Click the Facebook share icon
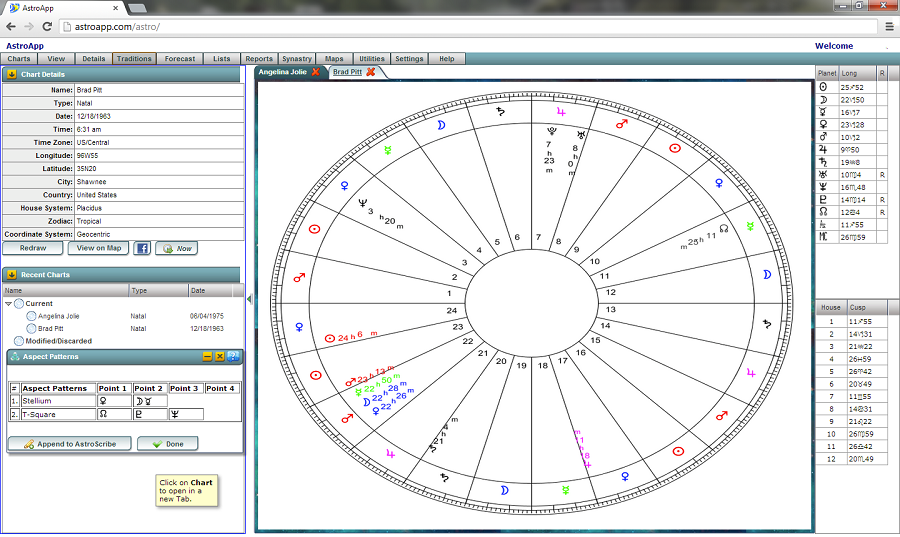The image size is (900, 537). pos(142,248)
